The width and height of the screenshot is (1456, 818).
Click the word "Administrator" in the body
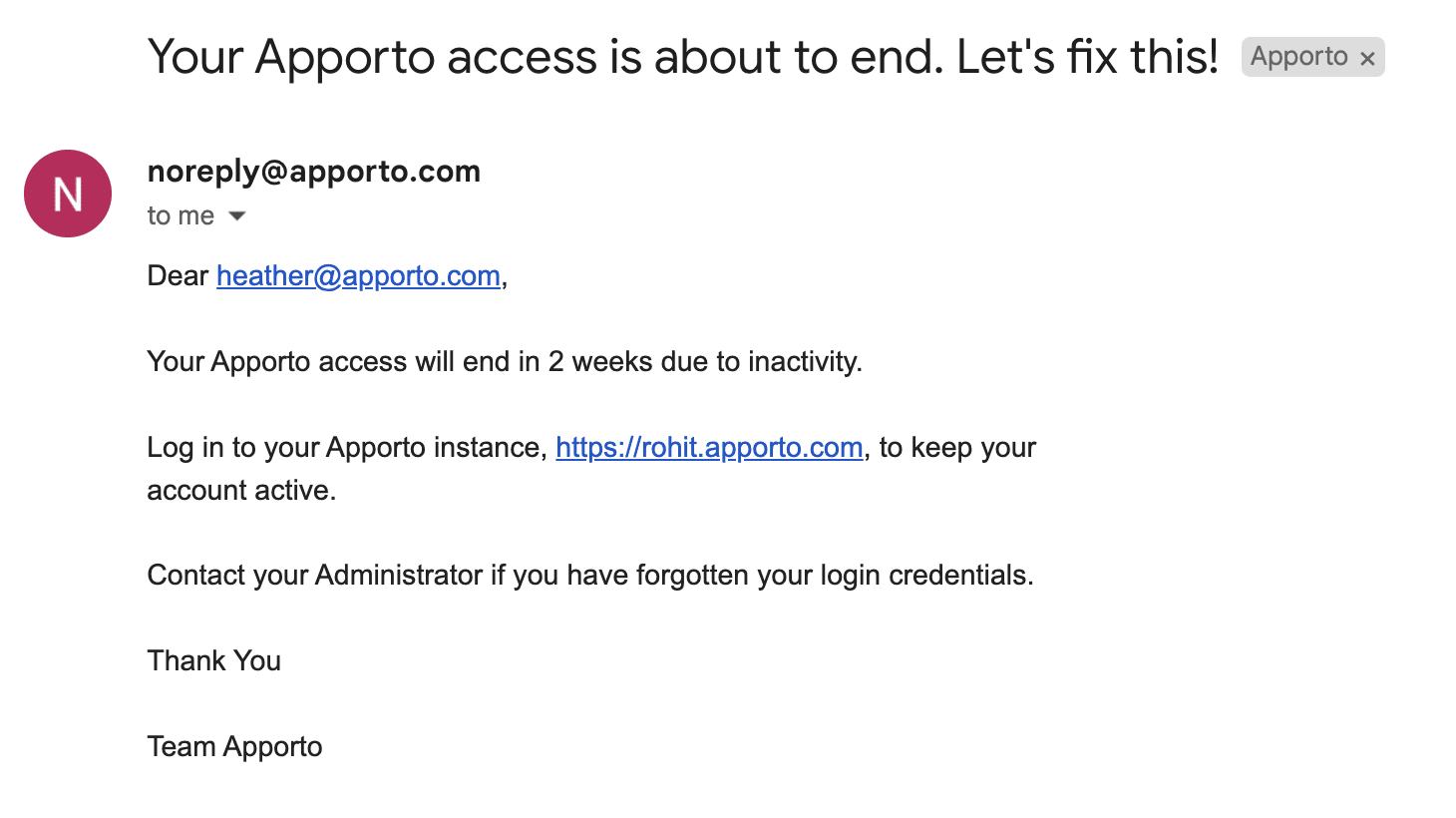(x=399, y=576)
